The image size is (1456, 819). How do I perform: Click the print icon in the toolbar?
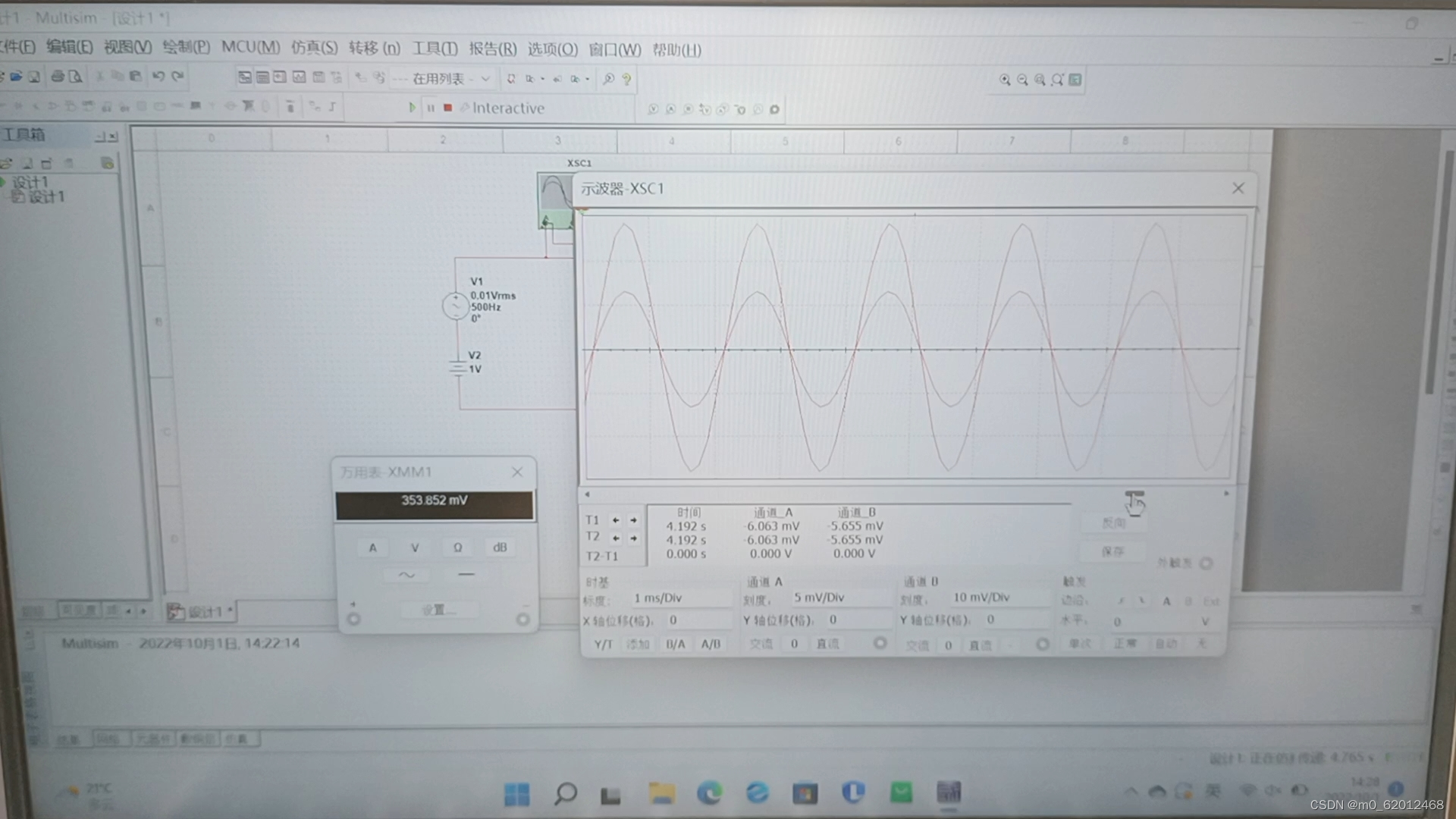tap(58, 77)
